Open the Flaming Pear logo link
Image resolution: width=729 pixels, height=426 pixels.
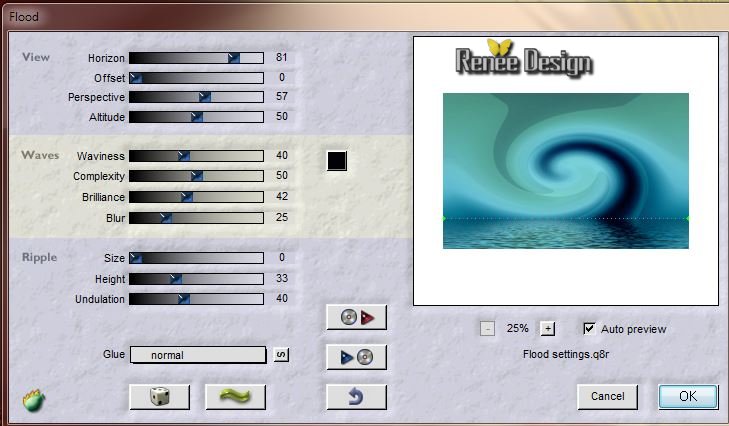[x=33, y=400]
